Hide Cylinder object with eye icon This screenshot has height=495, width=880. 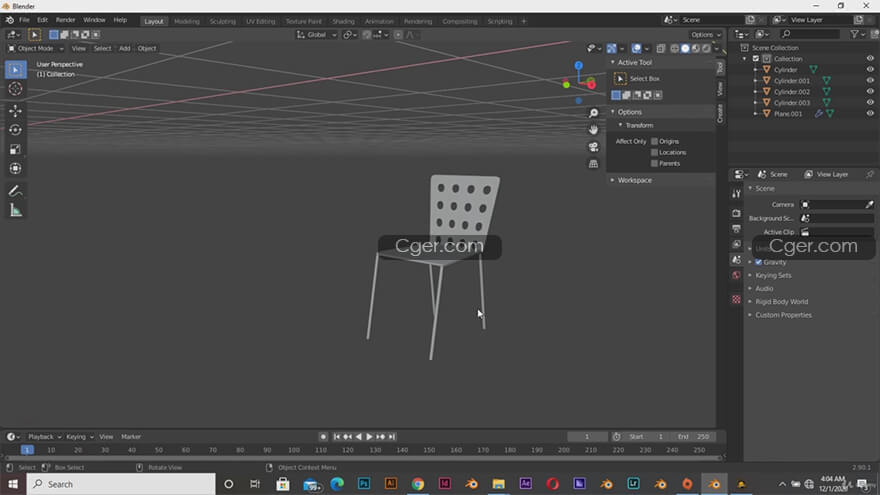[870, 70]
